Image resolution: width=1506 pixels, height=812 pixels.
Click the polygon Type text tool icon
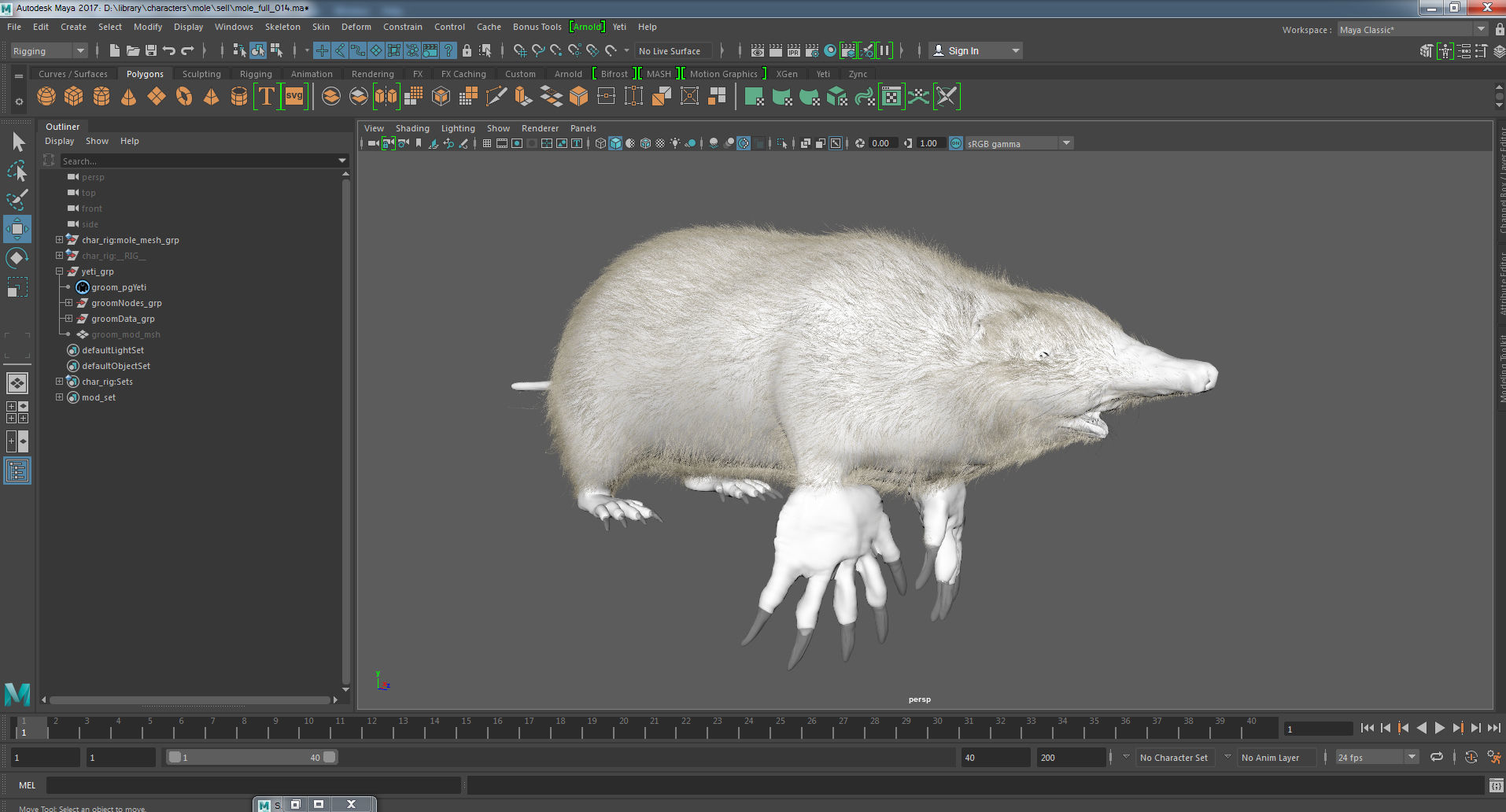267,97
